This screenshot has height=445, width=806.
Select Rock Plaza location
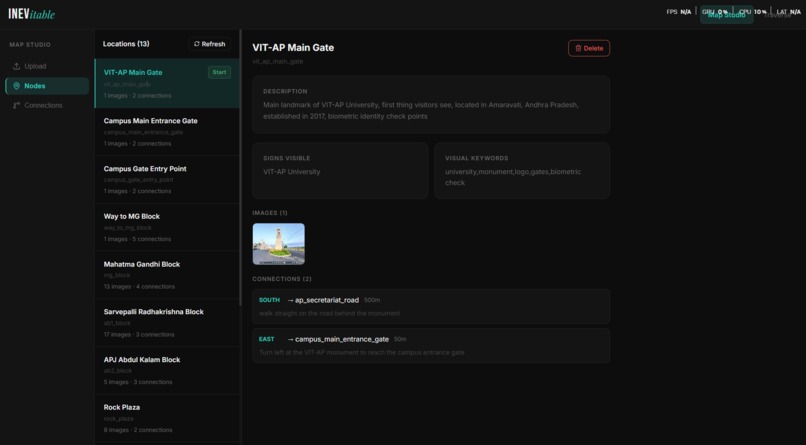(167, 418)
